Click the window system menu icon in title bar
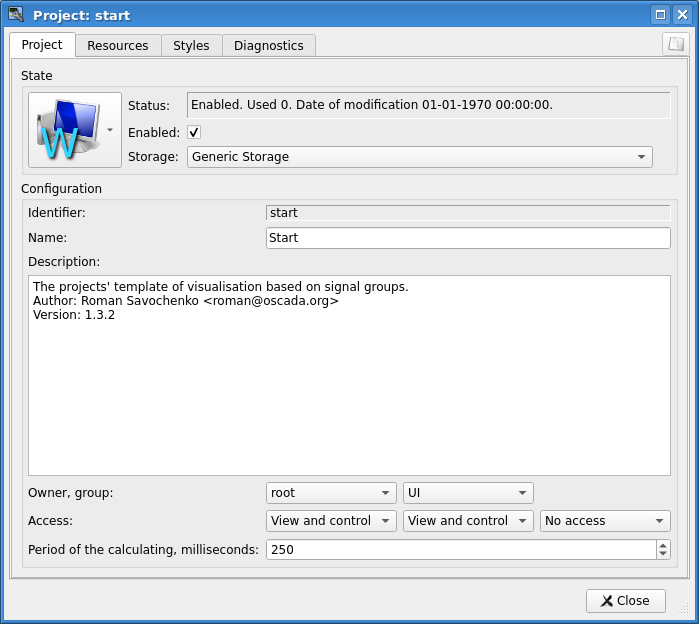The image size is (699, 624). (16, 15)
